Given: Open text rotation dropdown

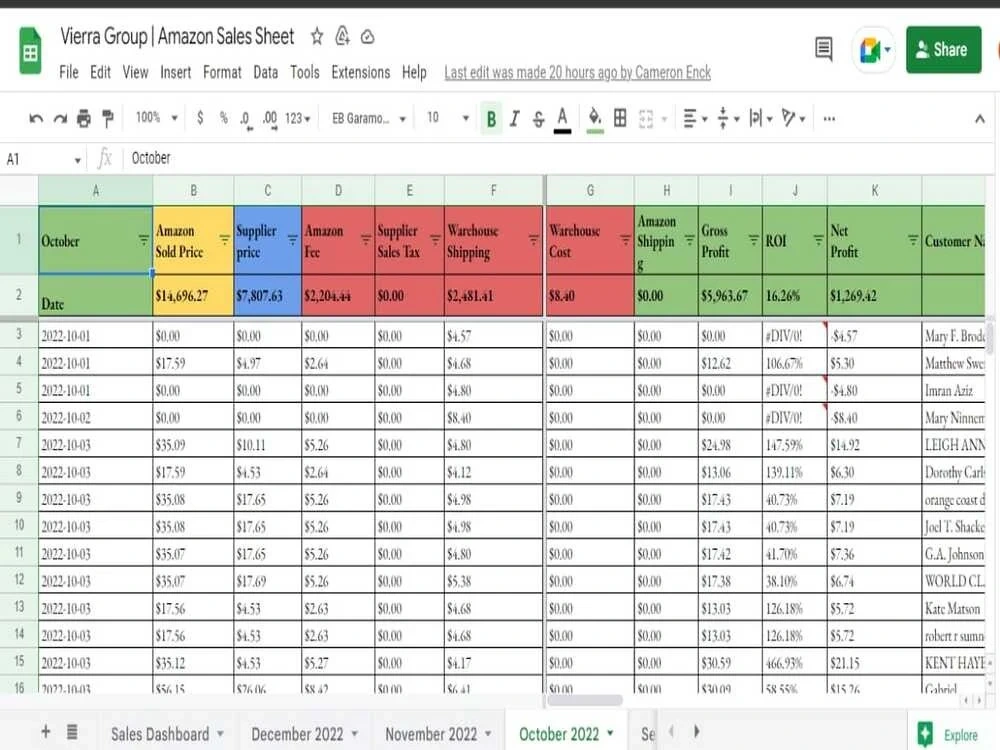Looking at the screenshot, I should point(793,119).
